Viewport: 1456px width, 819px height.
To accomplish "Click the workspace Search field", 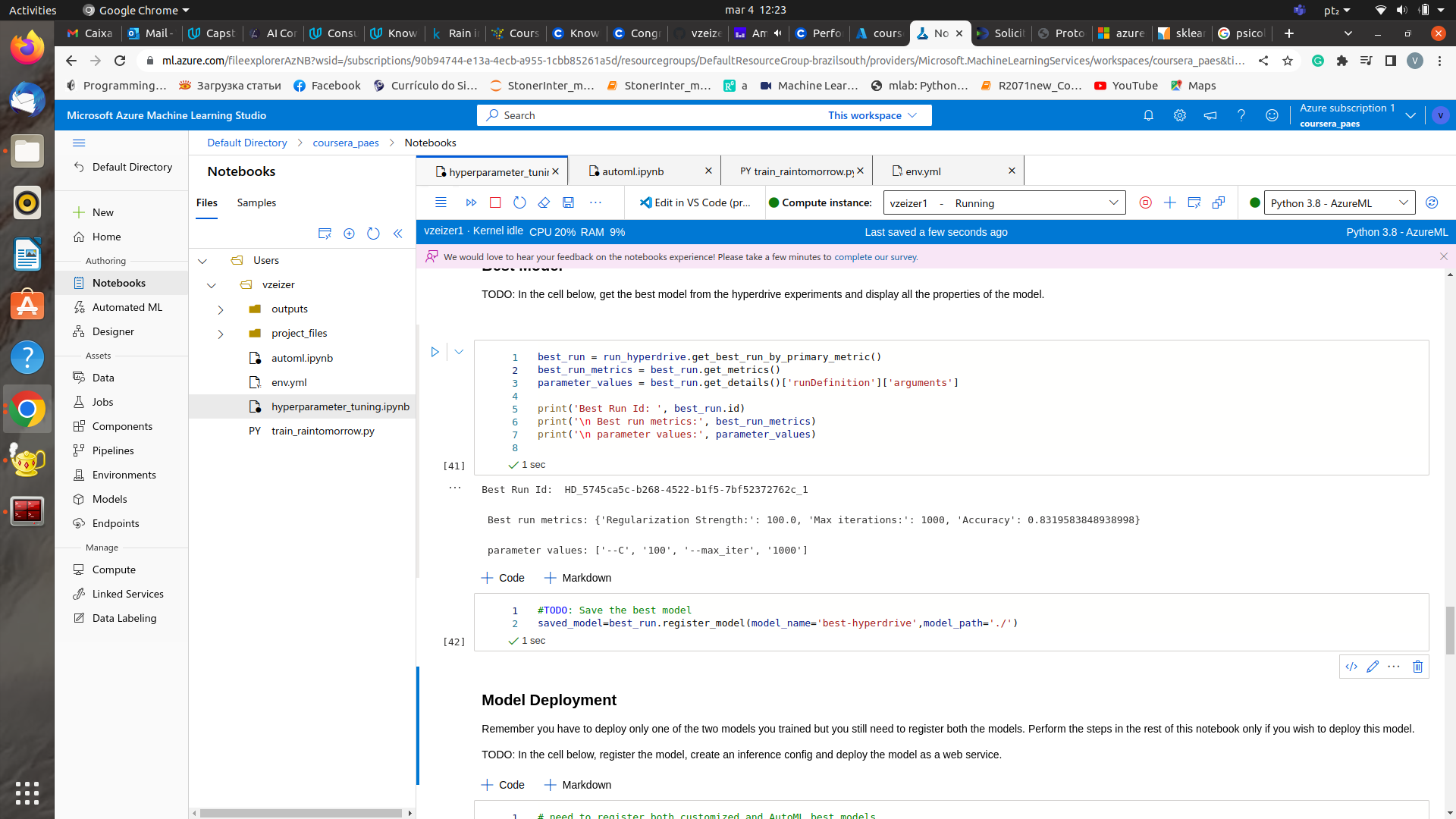I will tap(652, 115).
